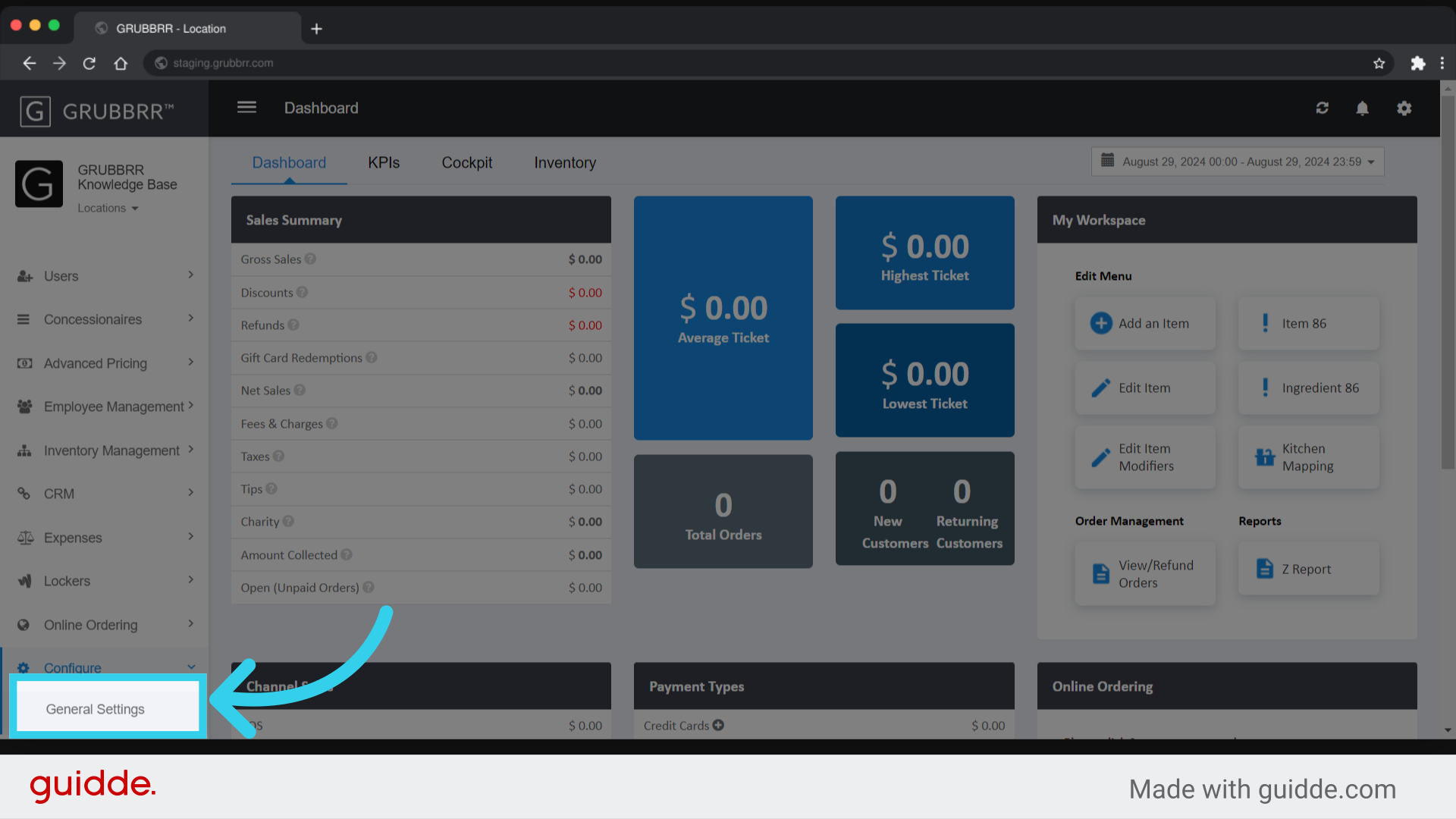The width and height of the screenshot is (1456, 819).
Task: Bookmark this page with the star
Action: 1379,63
